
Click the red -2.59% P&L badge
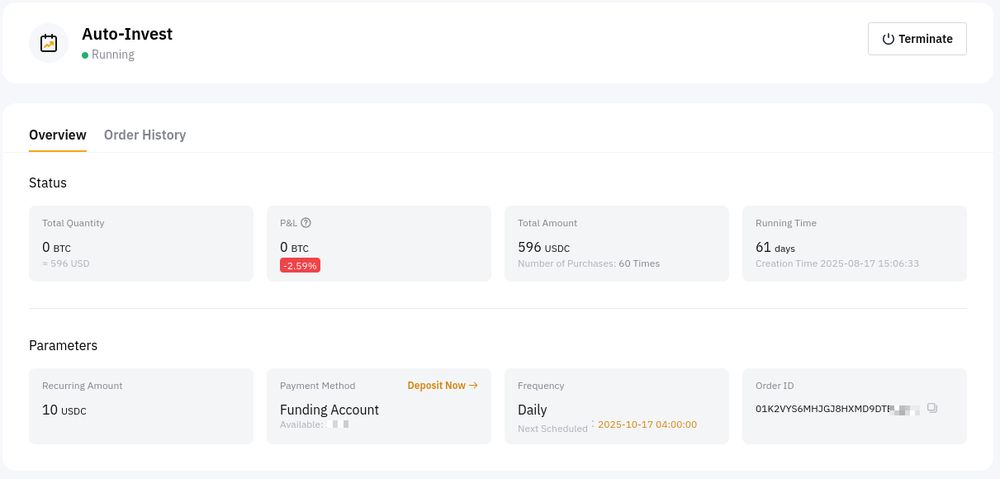[300, 265]
